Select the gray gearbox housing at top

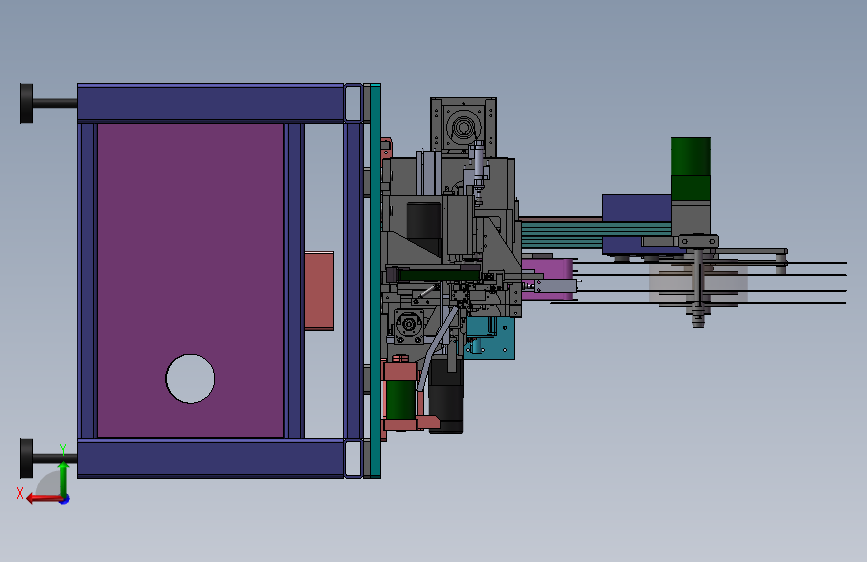click(x=463, y=127)
